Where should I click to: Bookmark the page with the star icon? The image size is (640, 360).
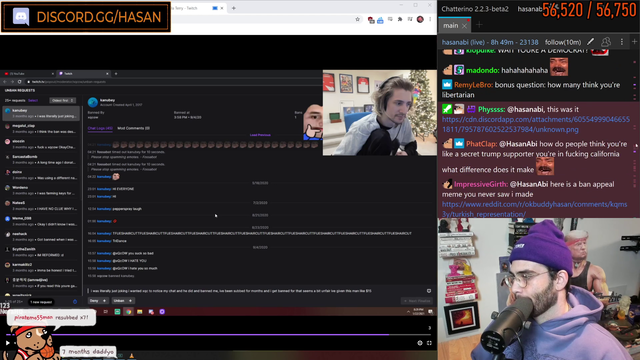358,19
